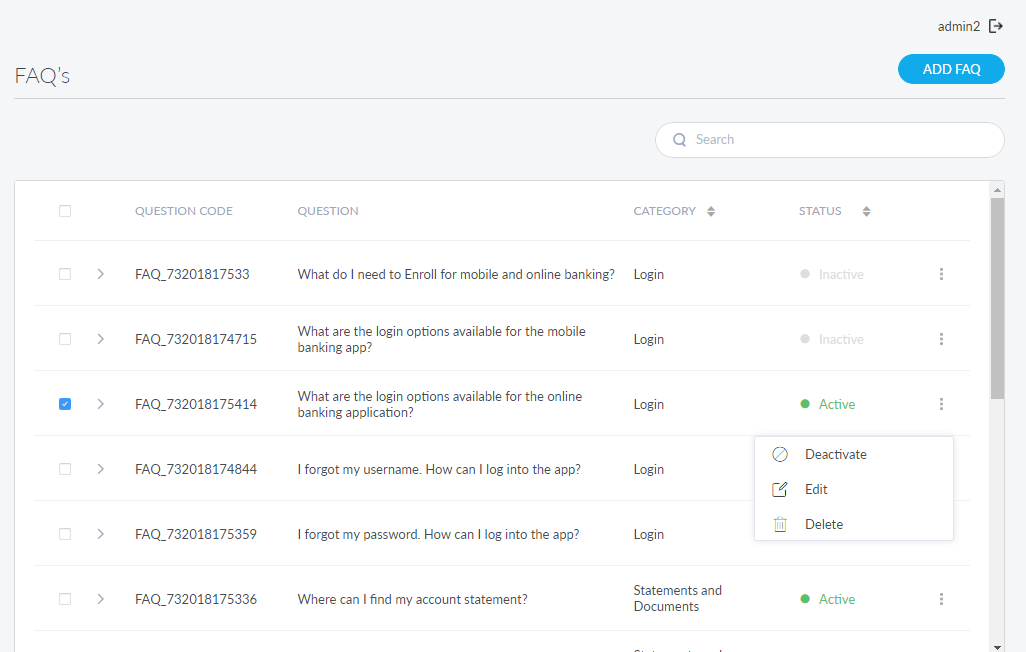Choose Edit in the context menu
Screen dimensions: 1026x652
point(815,489)
